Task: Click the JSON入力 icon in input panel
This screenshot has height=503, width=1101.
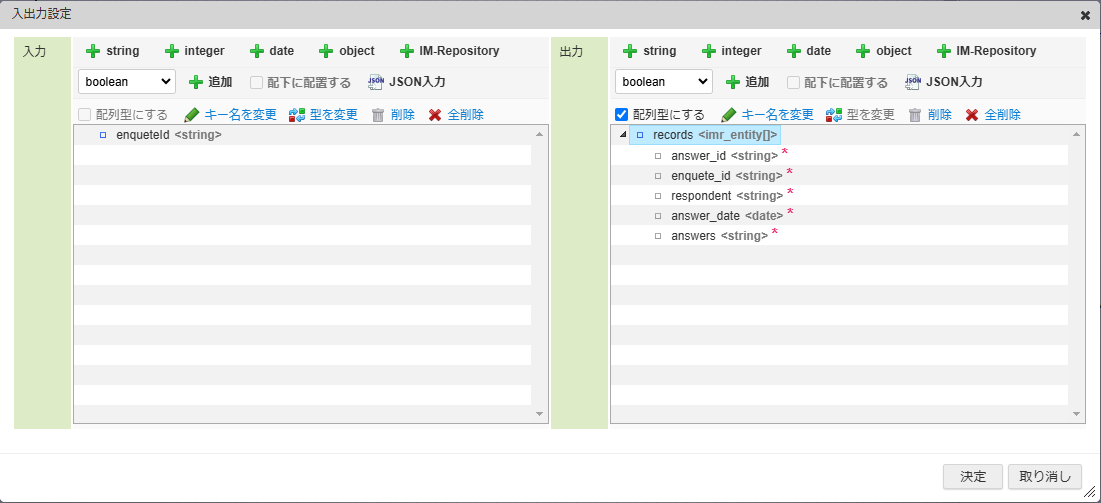Action: click(x=376, y=82)
